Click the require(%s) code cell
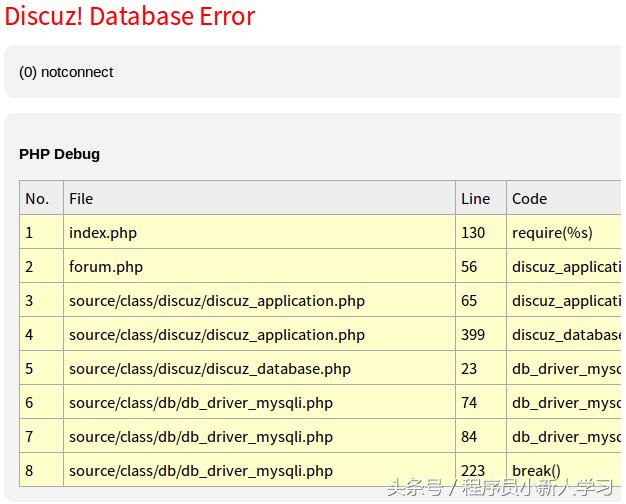 click(x=552, y=232)
